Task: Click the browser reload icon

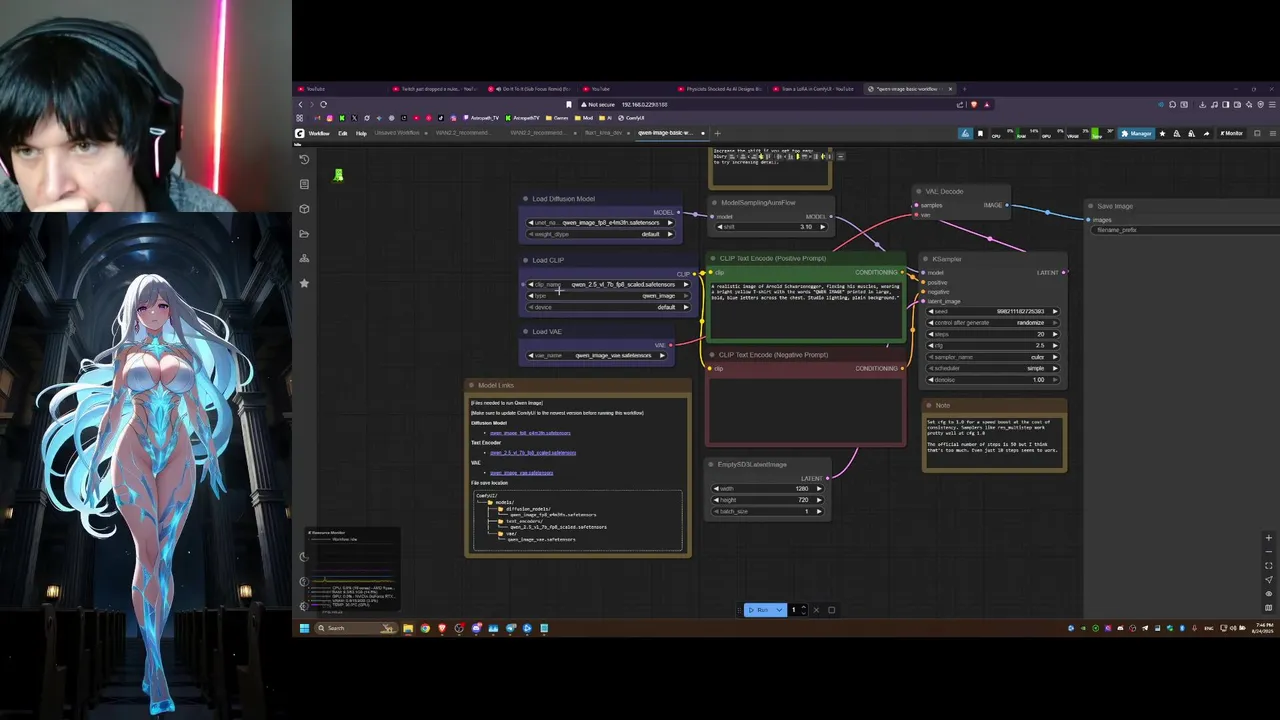Action: (323, 104)
